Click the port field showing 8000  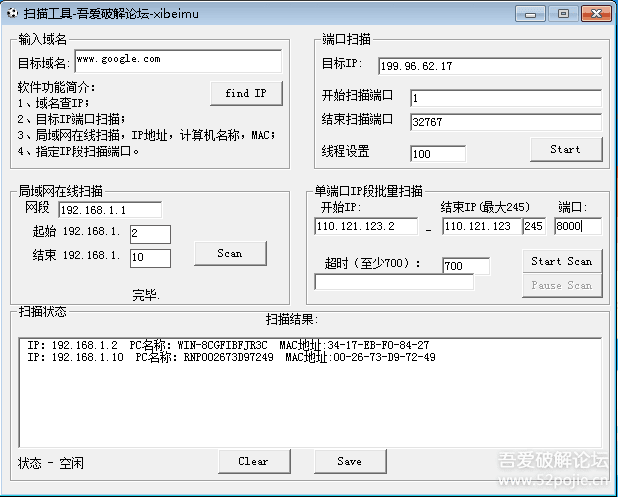pos(577,227)
